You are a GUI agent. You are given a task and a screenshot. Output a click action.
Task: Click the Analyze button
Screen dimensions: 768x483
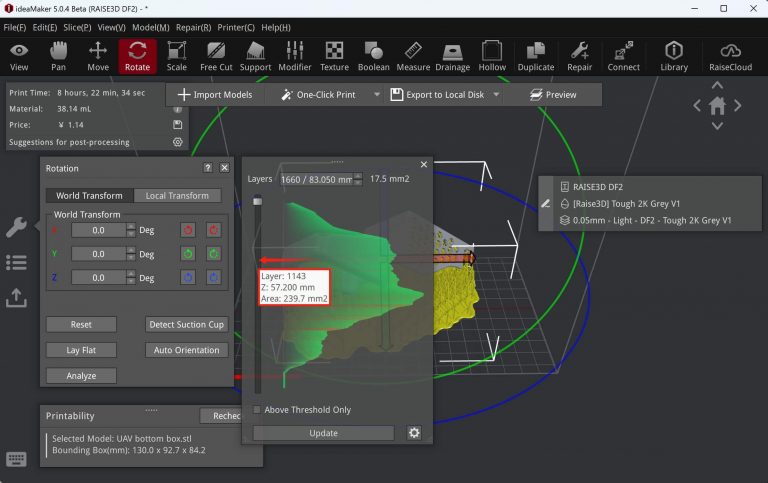(x=81, y=376)
